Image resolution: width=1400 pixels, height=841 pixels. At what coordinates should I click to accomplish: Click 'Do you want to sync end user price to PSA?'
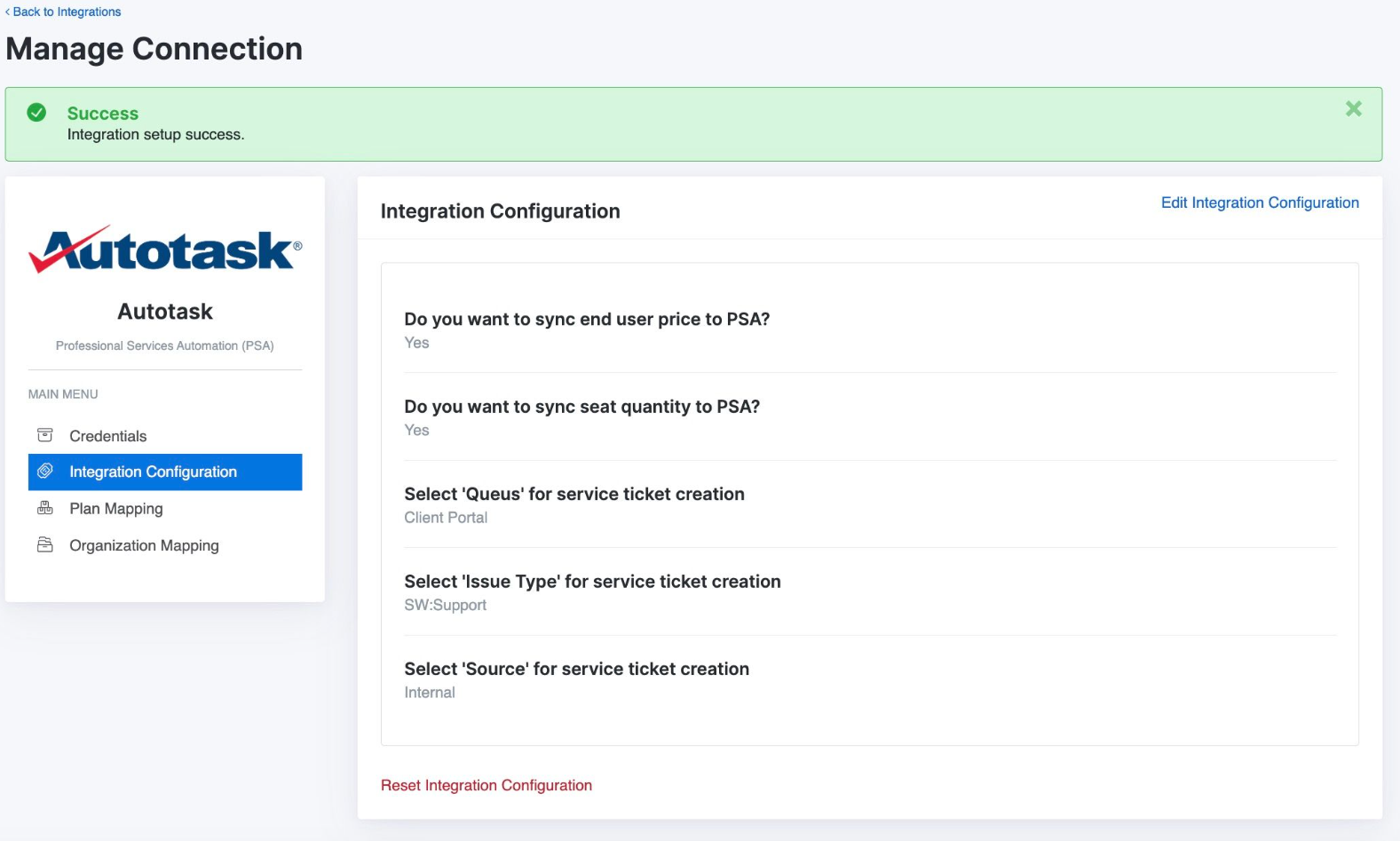(587, 319)
